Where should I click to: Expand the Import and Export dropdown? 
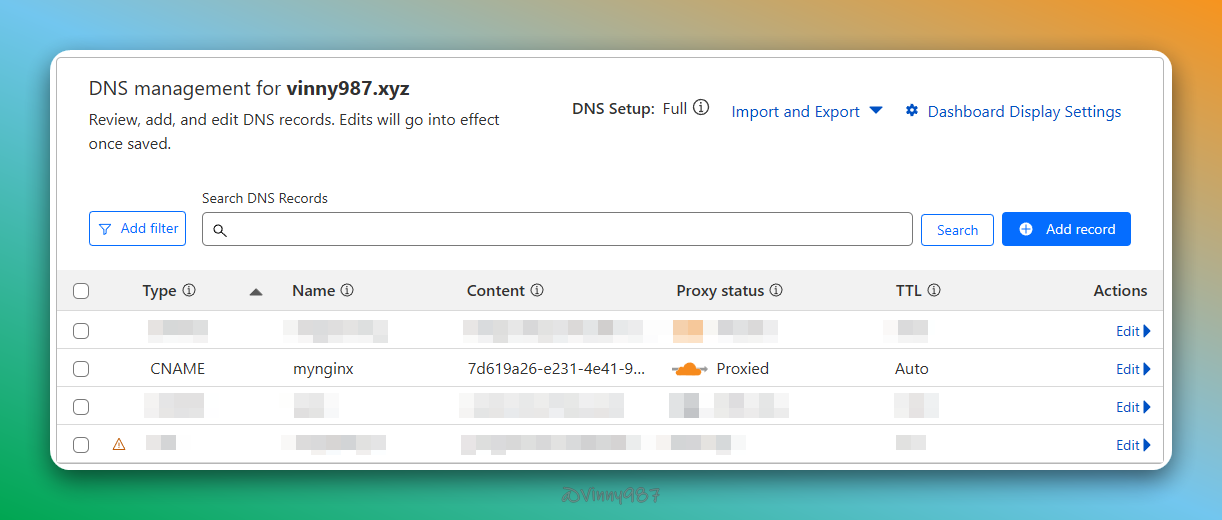pyautogui.click(x=806, y=111)
